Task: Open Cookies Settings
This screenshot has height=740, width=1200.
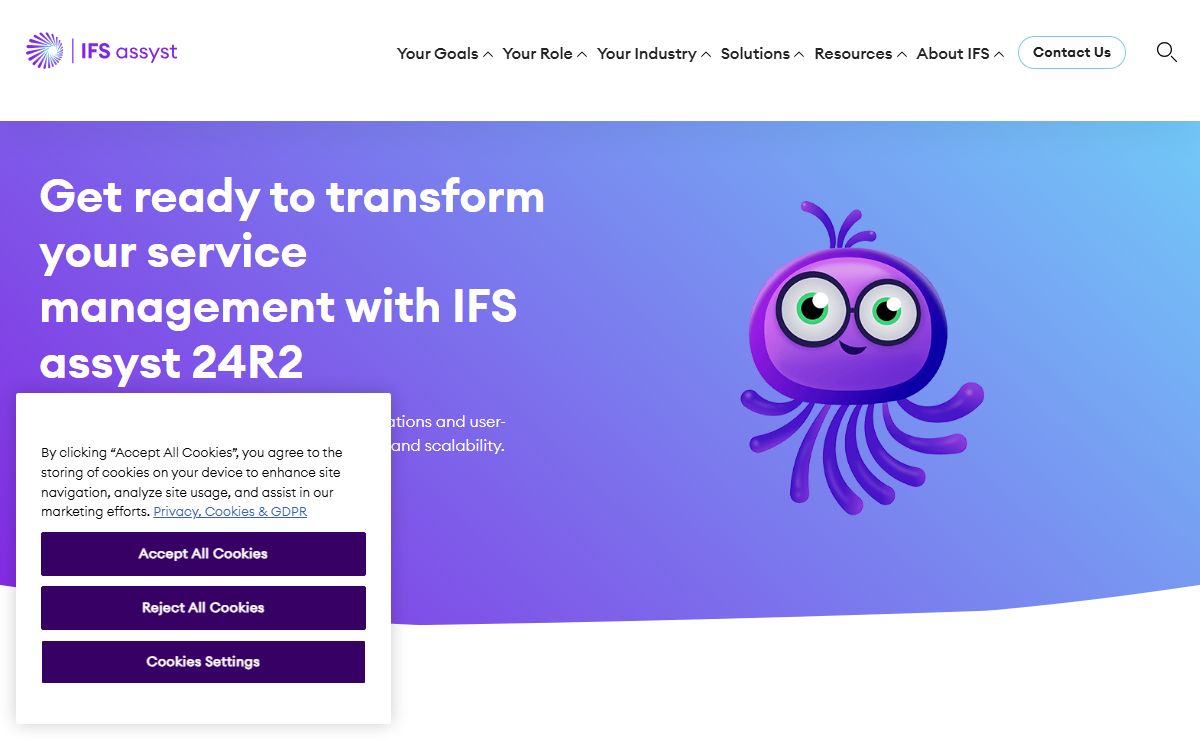Action: 203,662
